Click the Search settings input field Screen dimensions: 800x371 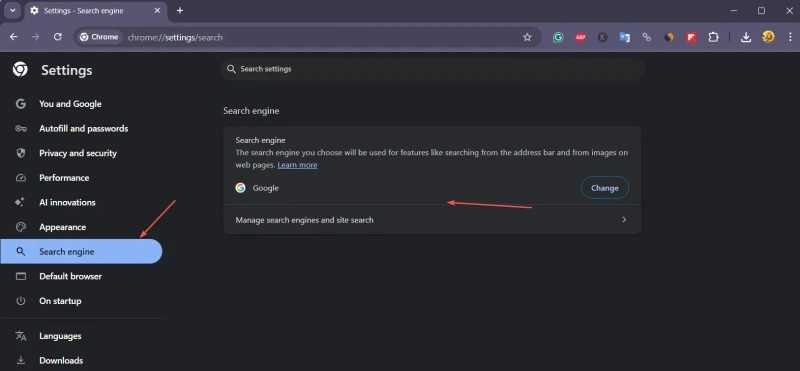(x=432, y=69)
